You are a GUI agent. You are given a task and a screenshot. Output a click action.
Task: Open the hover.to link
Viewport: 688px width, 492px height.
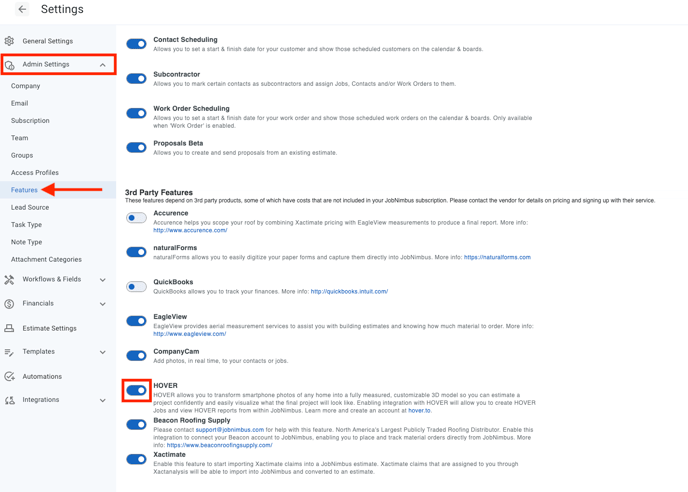pos(419,411)
